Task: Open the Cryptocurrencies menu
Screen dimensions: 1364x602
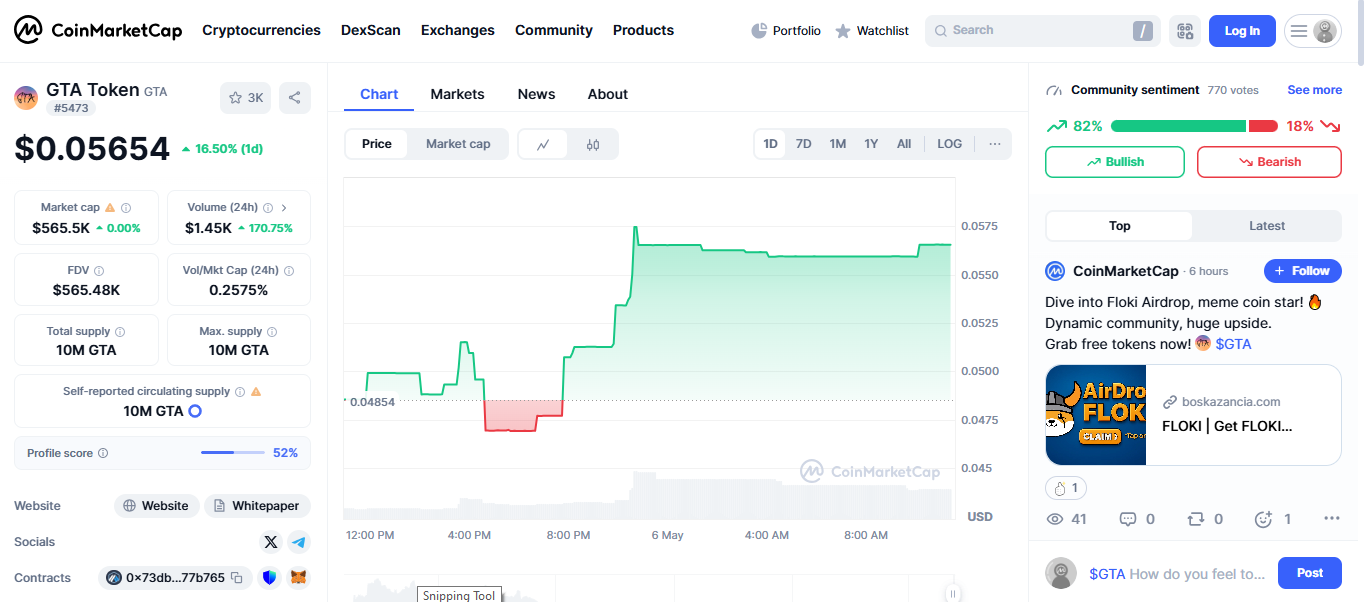Action: pos(261,30)
